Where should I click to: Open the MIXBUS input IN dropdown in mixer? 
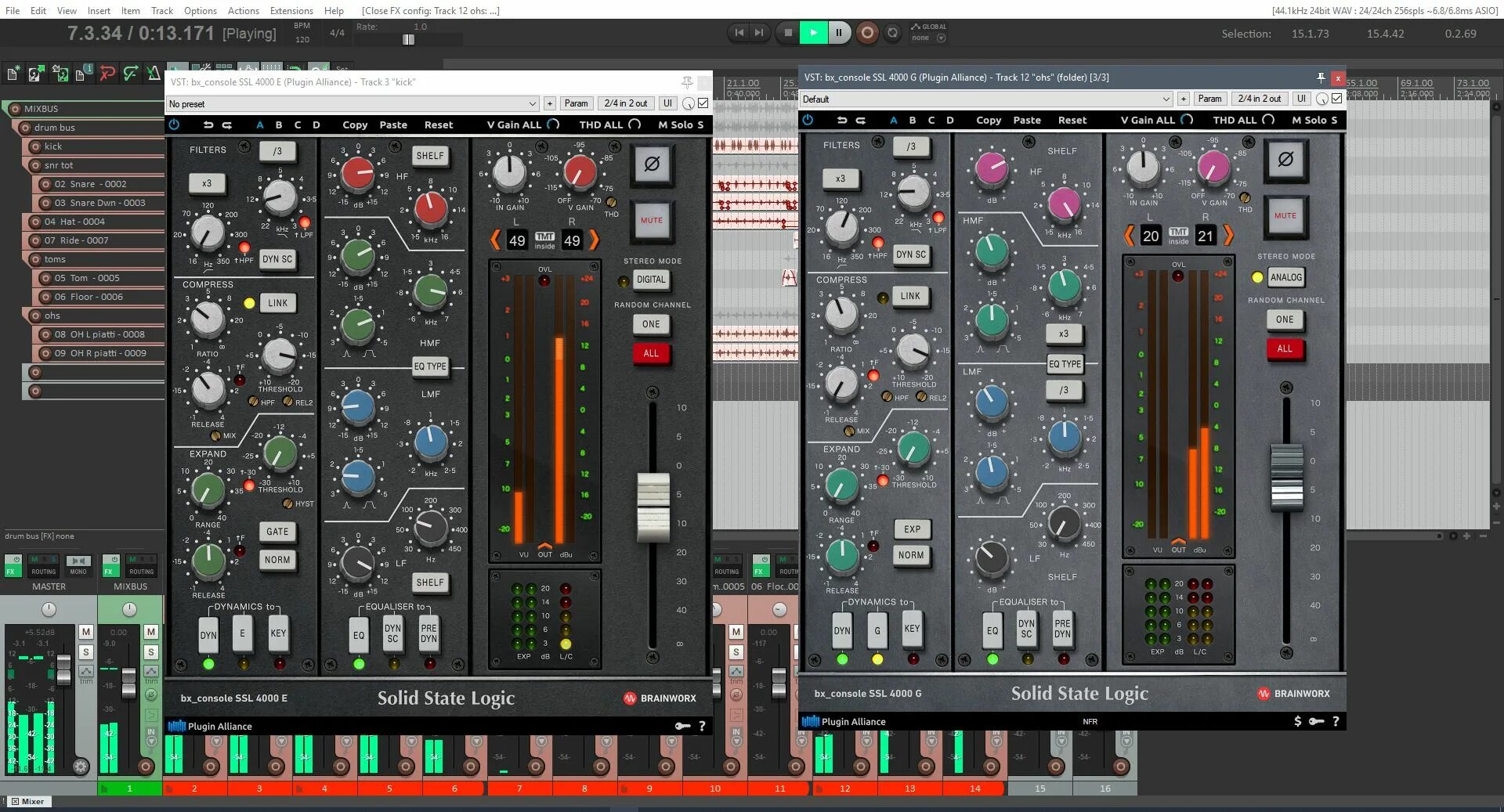(x=151, y=735)
